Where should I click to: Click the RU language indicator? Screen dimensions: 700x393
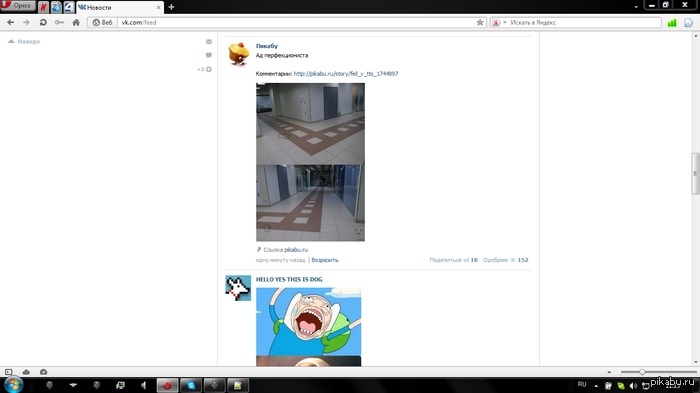pyautogui.click(x=582, y=385)
